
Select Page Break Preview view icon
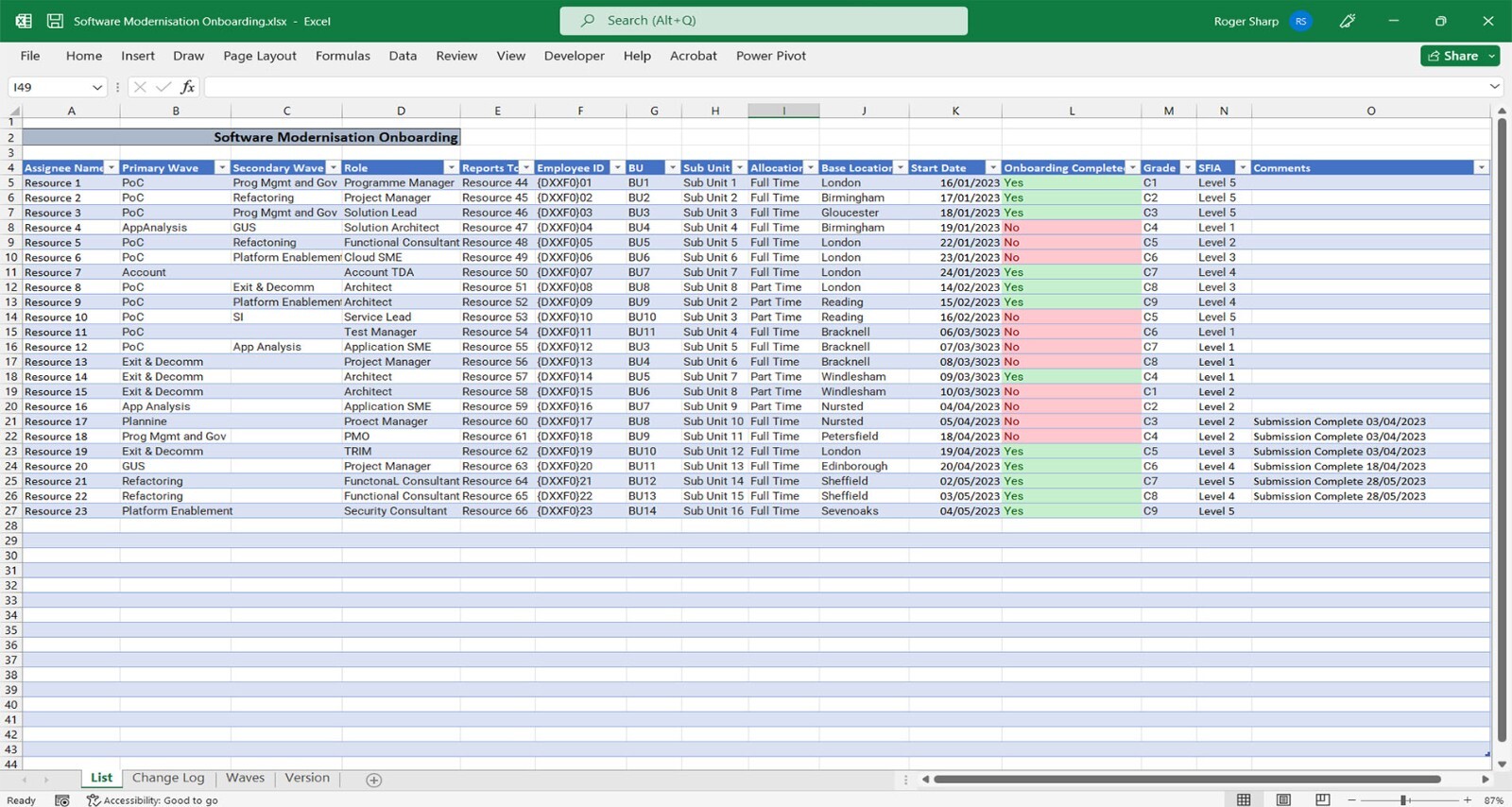pyautogui.click(x=1322, y=799)
